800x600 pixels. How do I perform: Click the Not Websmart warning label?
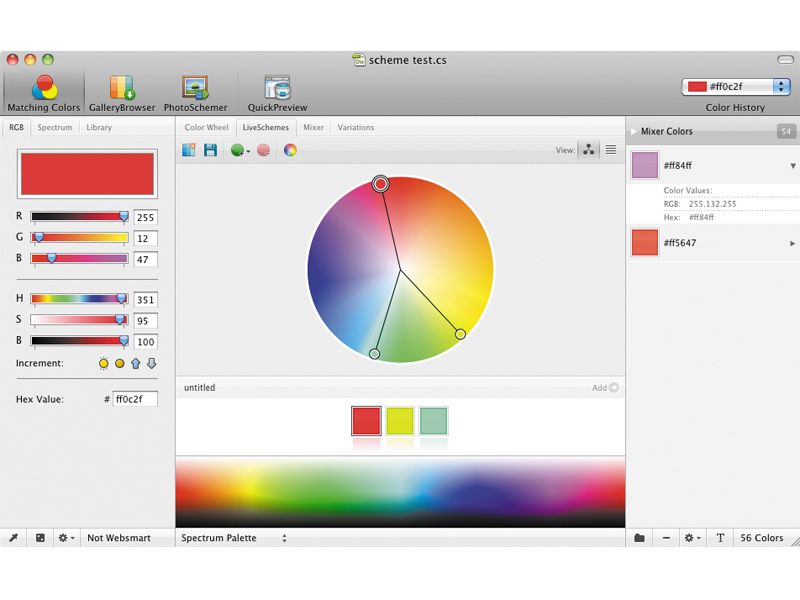point(118,538)
